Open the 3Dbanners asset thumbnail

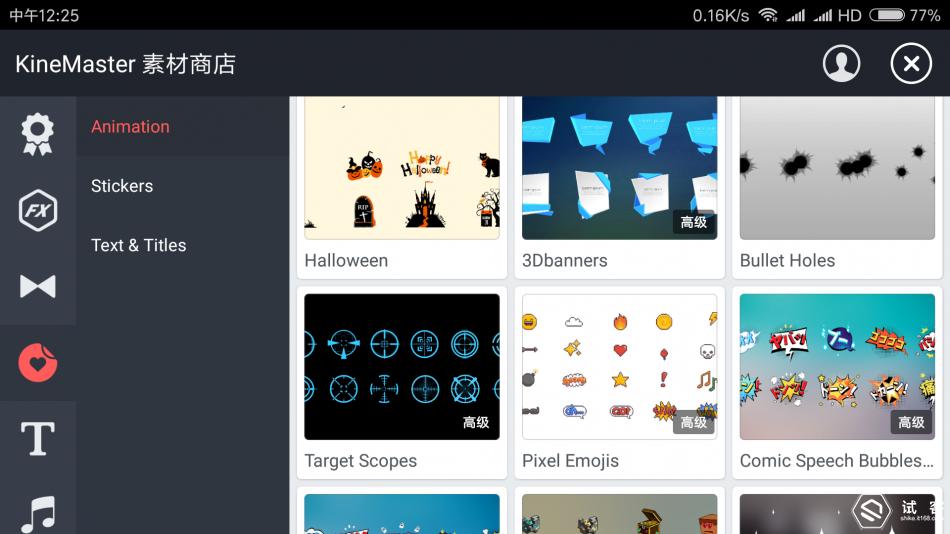click(x=619, y=168)
